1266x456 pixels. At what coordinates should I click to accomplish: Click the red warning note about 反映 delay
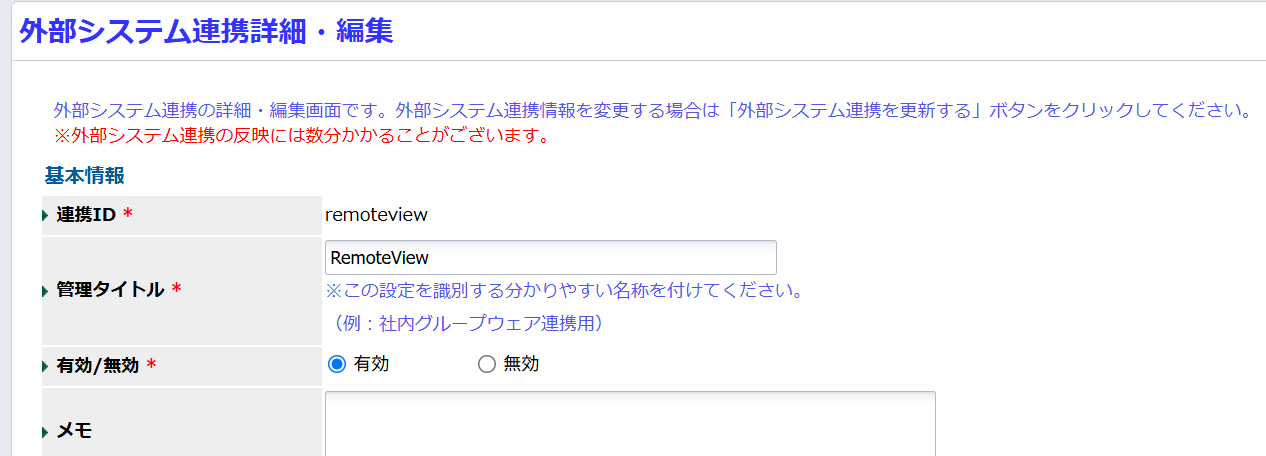click(301, 135)
